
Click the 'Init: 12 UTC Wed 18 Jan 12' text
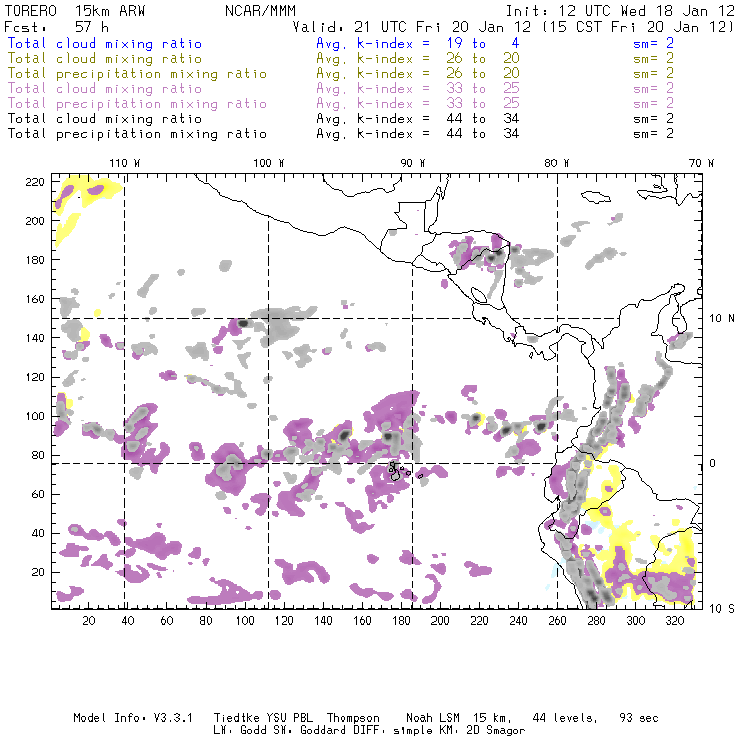[x=620, y=11]
